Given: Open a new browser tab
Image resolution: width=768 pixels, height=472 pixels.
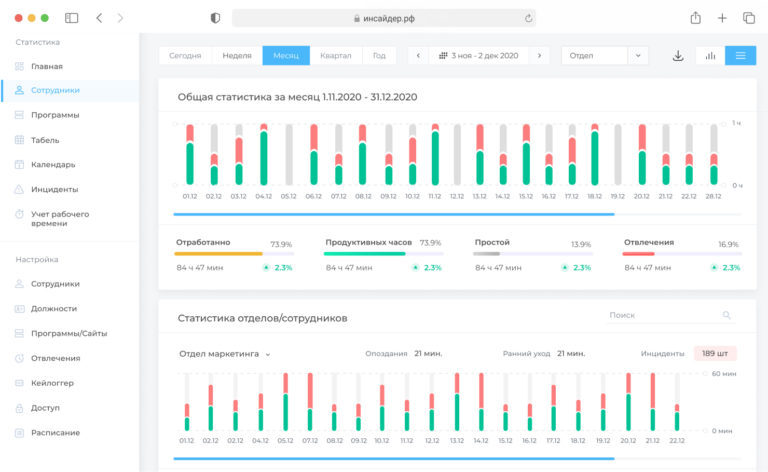Looking at the screenshot, I should coord(722,18).
